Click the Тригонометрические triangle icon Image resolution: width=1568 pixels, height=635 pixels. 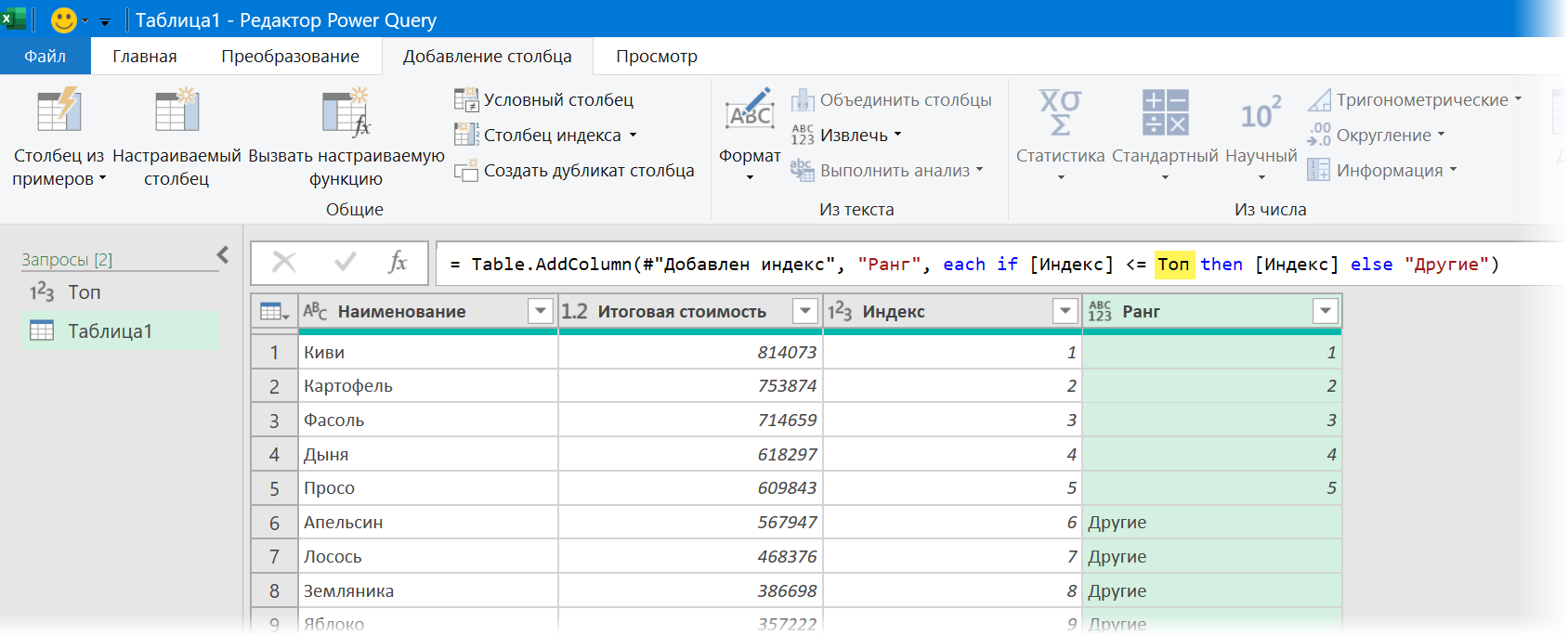coord(1319,99)
